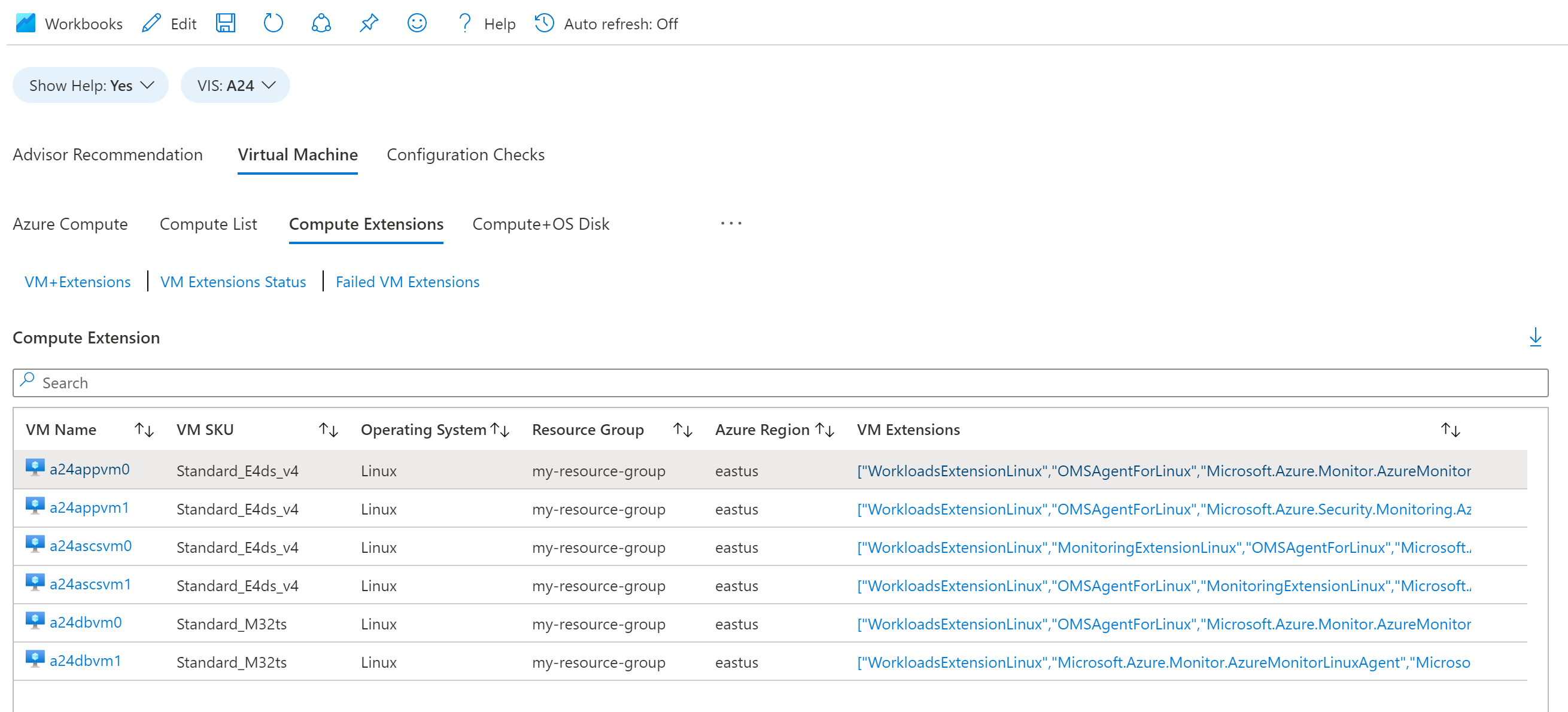Sort table by VM SKU column
Viewport: 1568px width, 712px height.
[328, 430]
